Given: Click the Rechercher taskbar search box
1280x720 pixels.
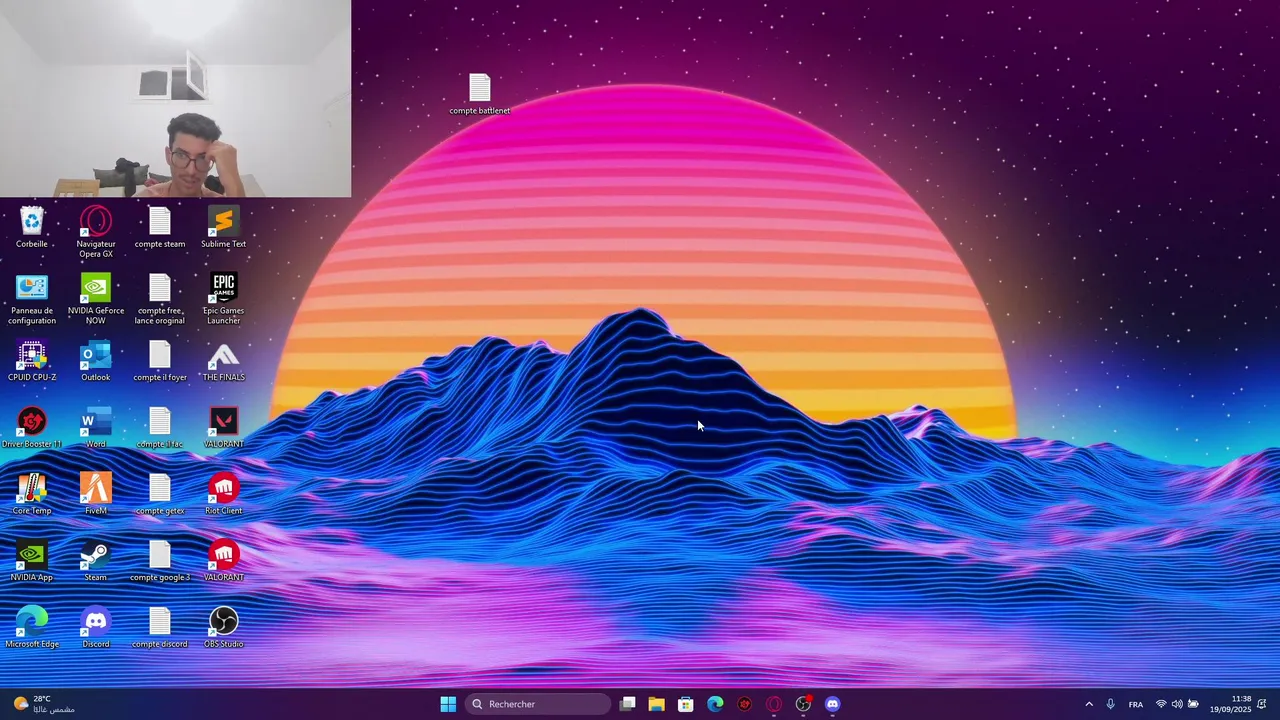Looking at the screenshot, I should 538,704.
